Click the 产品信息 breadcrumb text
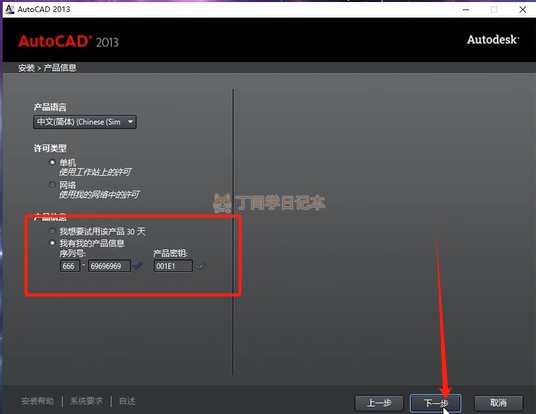Image resolution: width=536 pixels, height=414 pixels. pyautogui.click(x=60, y=68)
